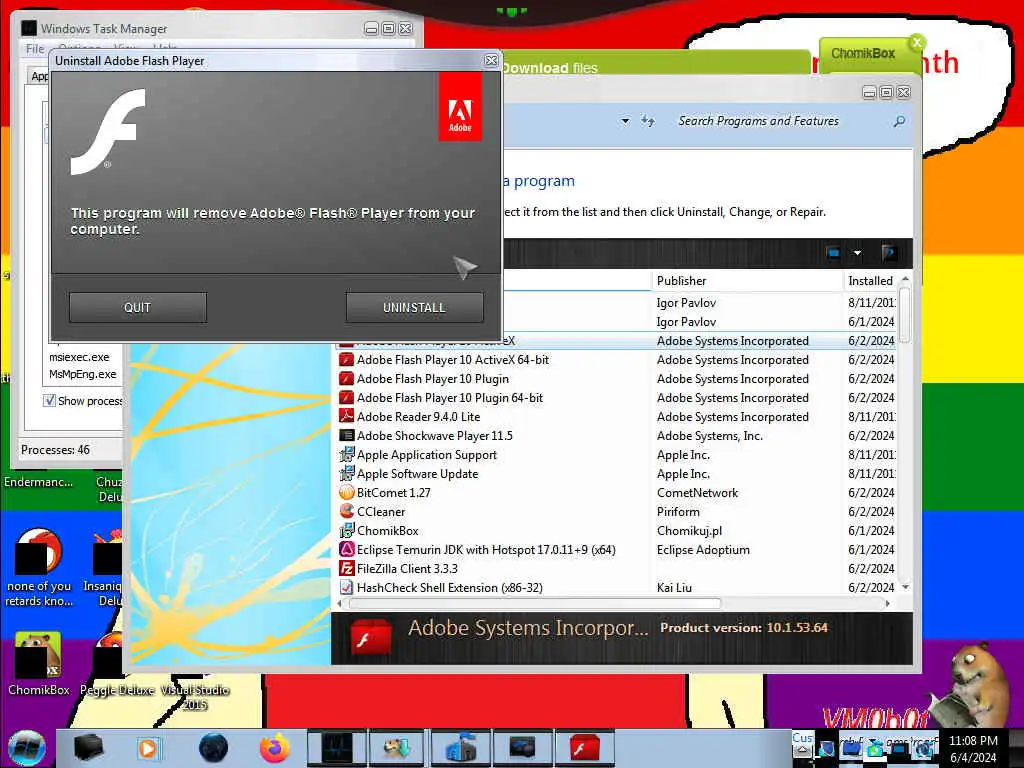Close the Uninstall Adobe Flash Player dialog
This screenshot has width=1024, height=768.
coord(491,61)
